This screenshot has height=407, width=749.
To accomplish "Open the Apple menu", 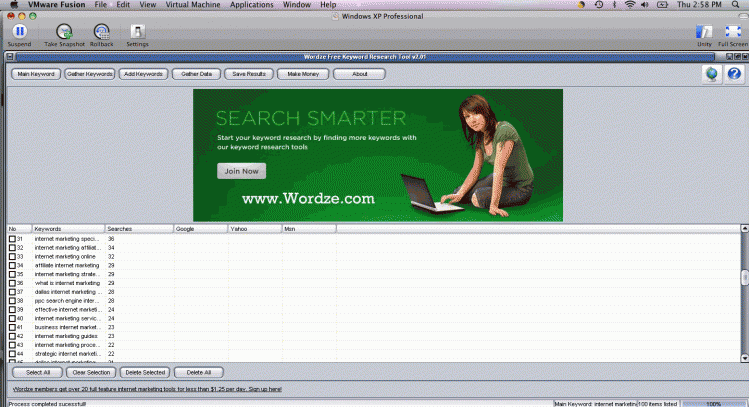I will click(14, 4).
